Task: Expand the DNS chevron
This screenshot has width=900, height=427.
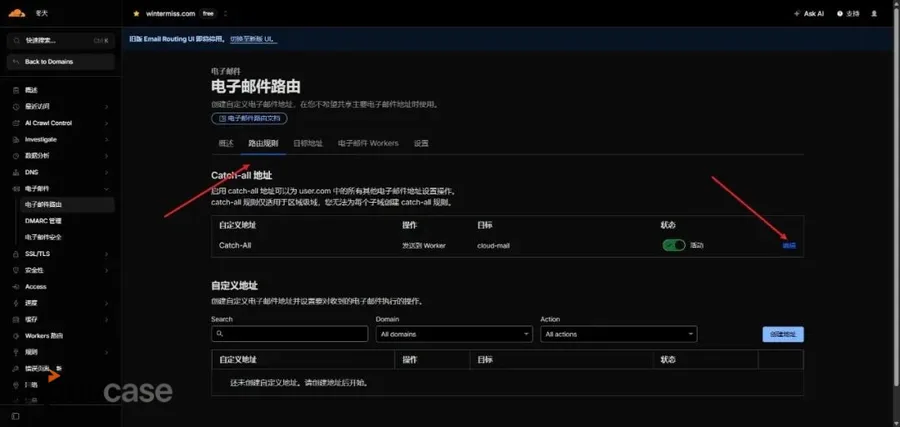Action: point(107,172)
